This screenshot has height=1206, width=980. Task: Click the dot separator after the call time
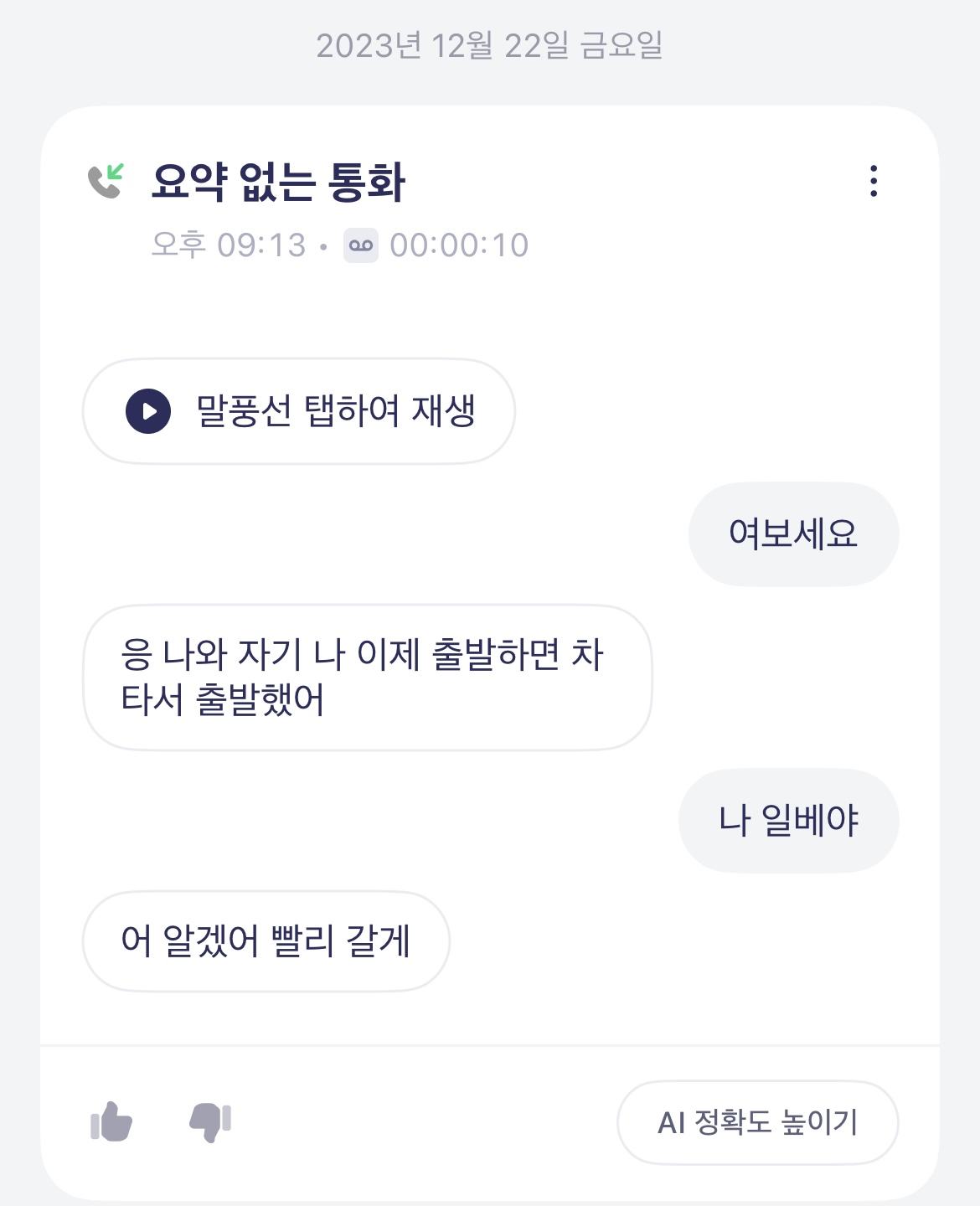pyautogui.click(x=323, y=246)
